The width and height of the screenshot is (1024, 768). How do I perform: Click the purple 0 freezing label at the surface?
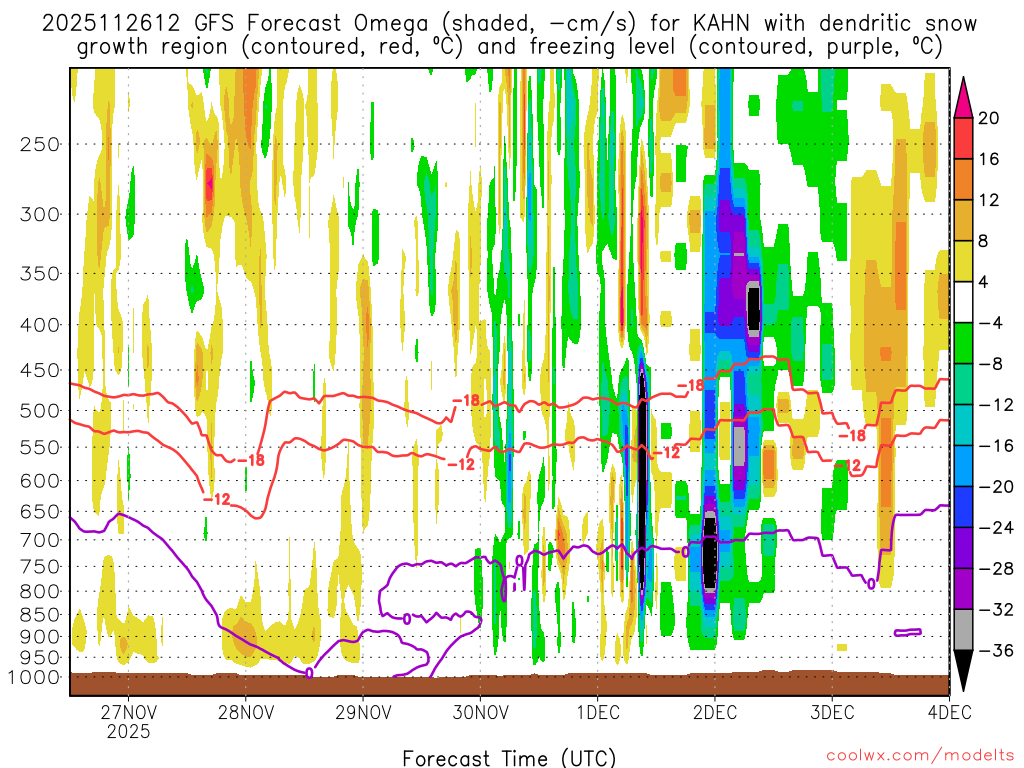309,672
